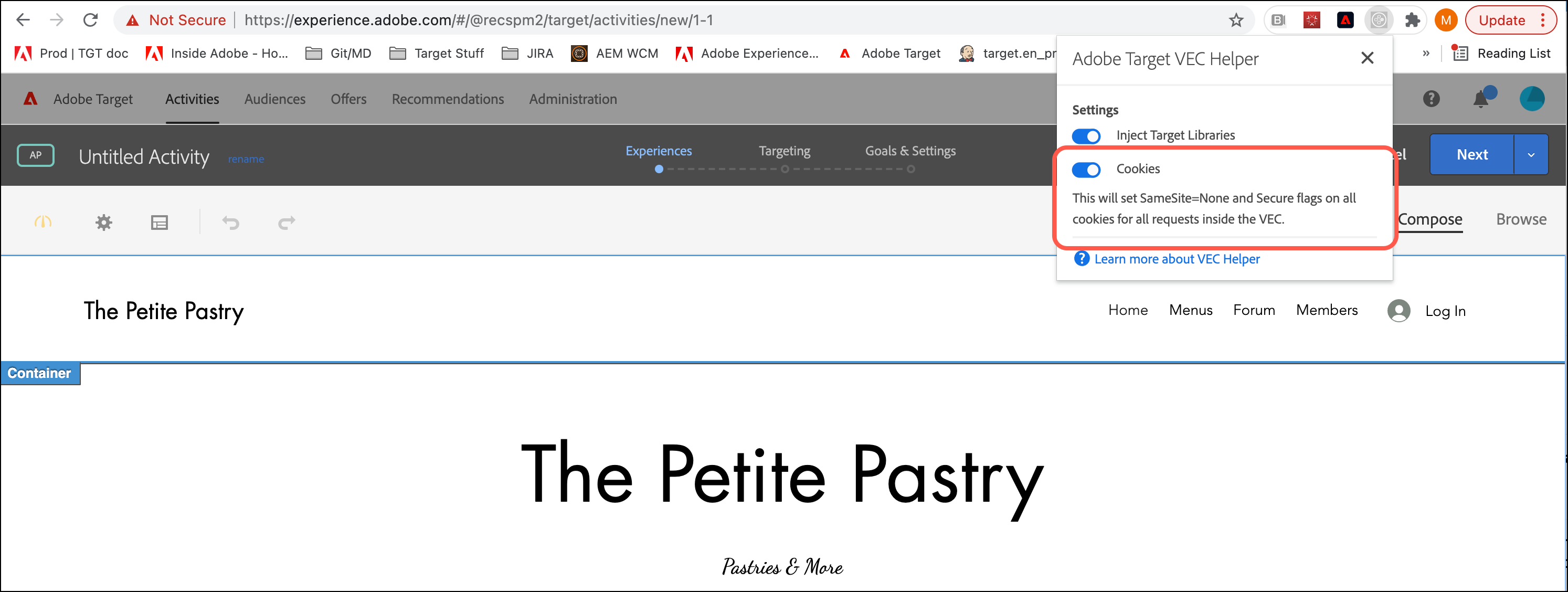Click the redo arrow icon
Screen dimensions: 1568x592
point(286,223)
